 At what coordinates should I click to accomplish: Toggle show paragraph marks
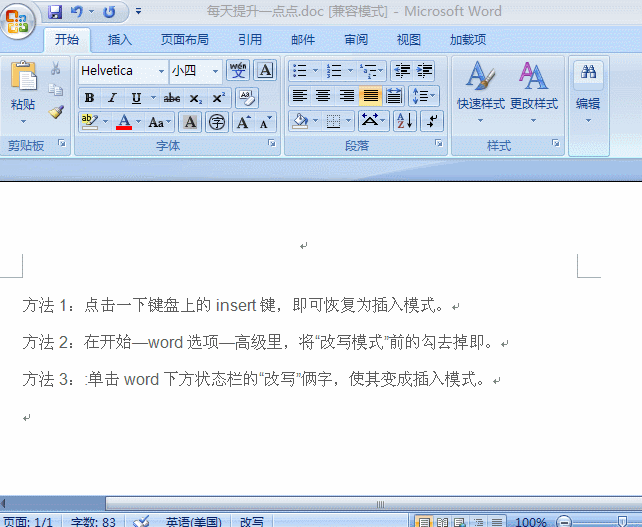pyautogui.click(x=432, y=121)
